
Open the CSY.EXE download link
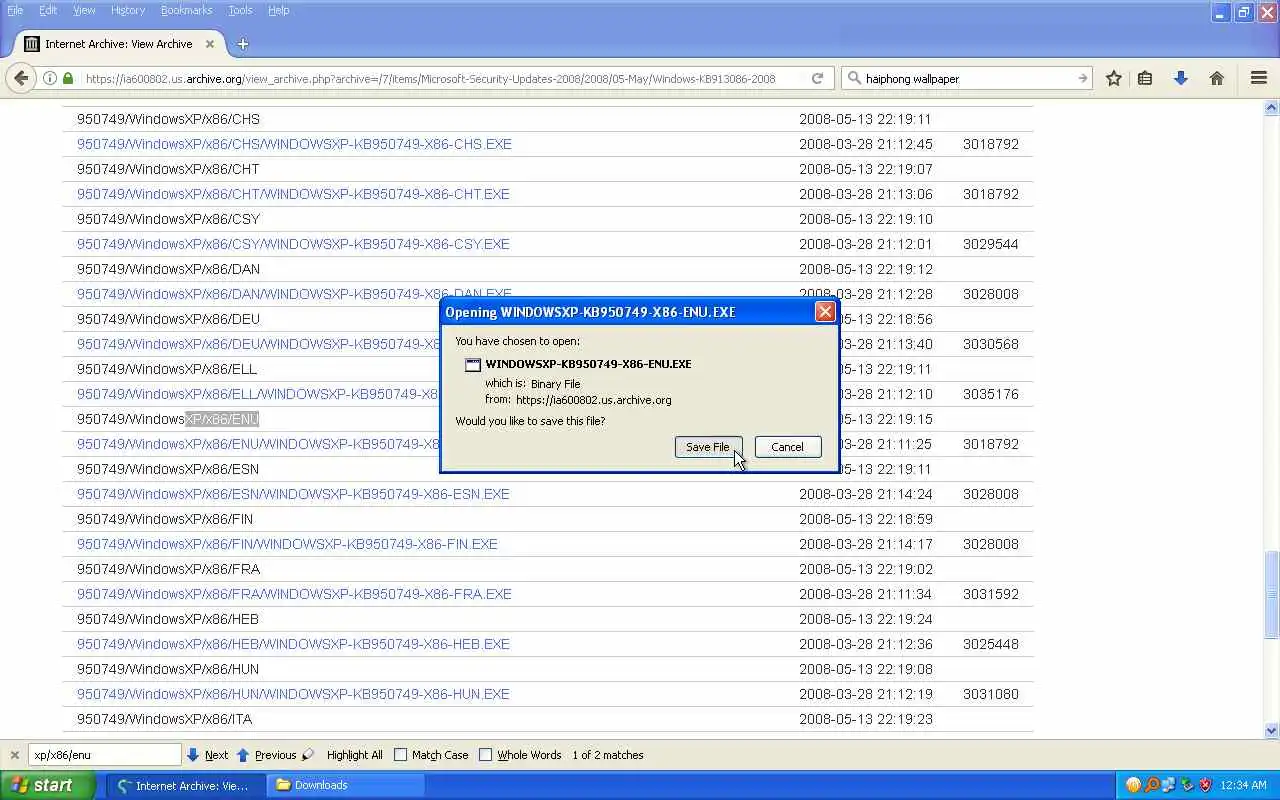click(293, 244)
